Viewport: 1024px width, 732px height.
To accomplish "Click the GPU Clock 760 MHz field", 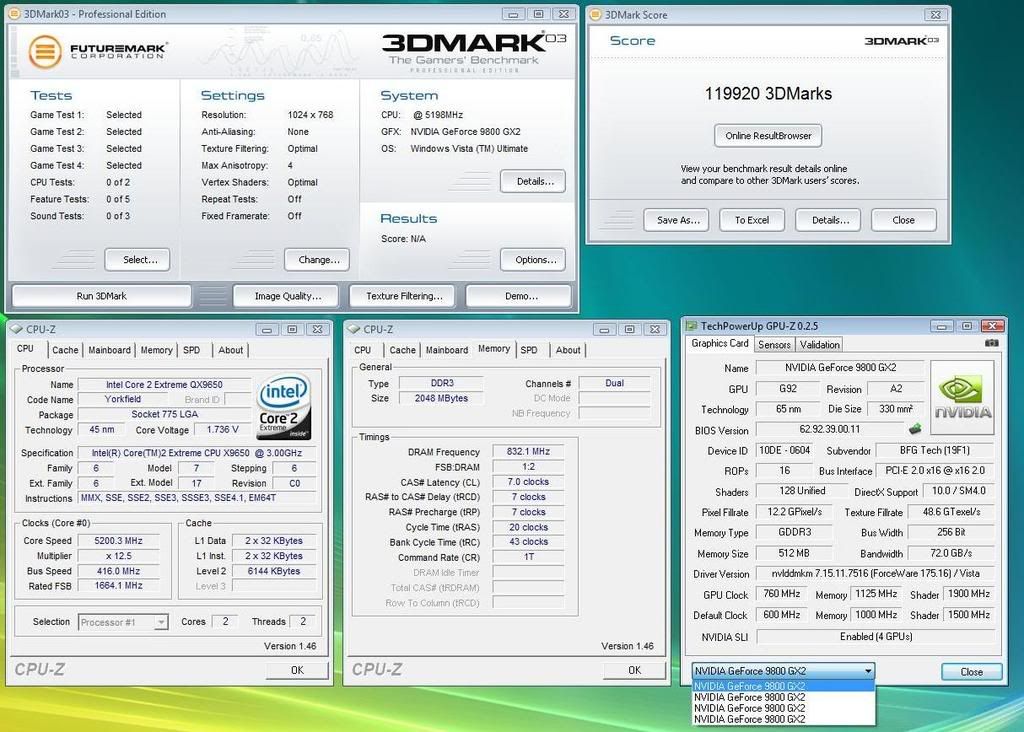I will click(782, 594).
